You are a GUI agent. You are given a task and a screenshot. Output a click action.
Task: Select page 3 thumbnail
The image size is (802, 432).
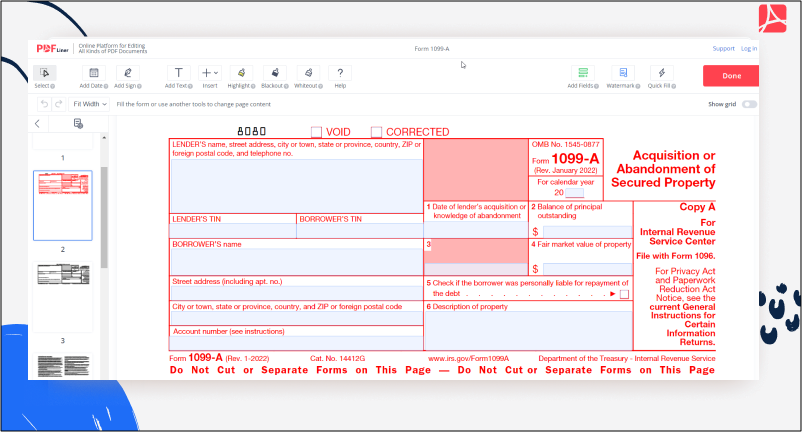click(x=63, y=297)
